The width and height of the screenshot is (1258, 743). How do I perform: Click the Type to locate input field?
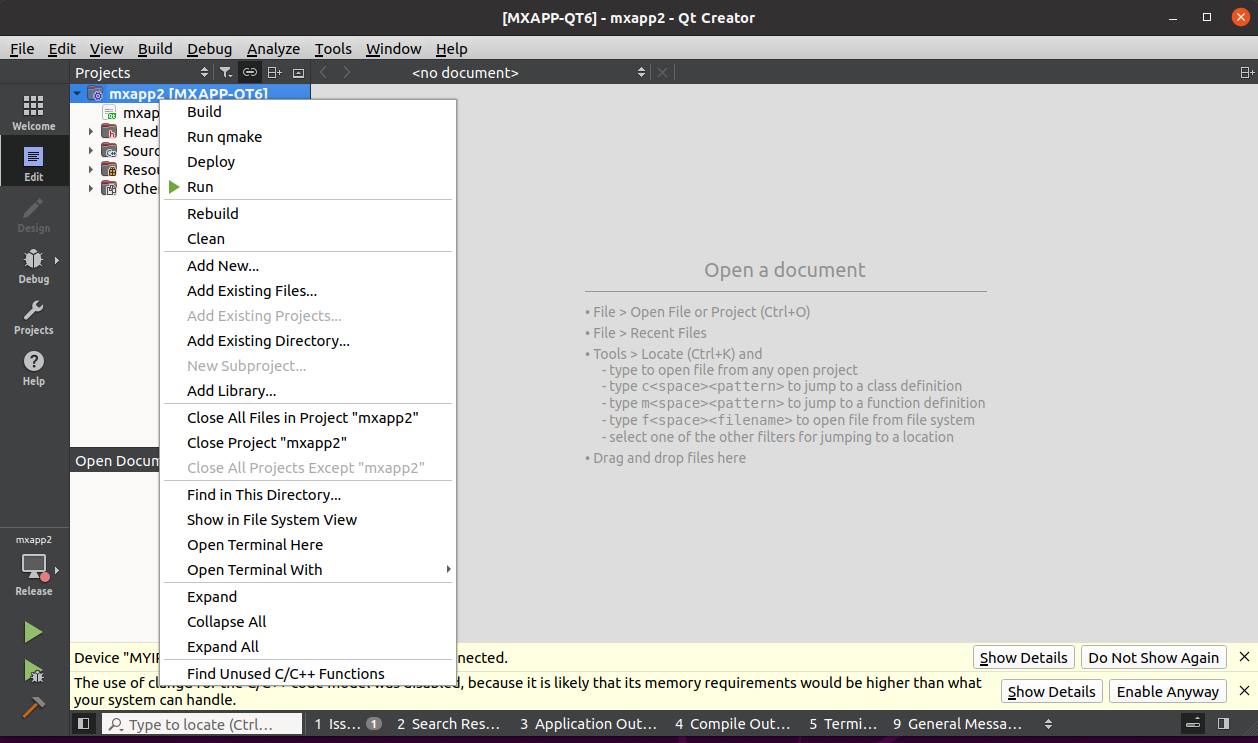[x=203, y=724]
